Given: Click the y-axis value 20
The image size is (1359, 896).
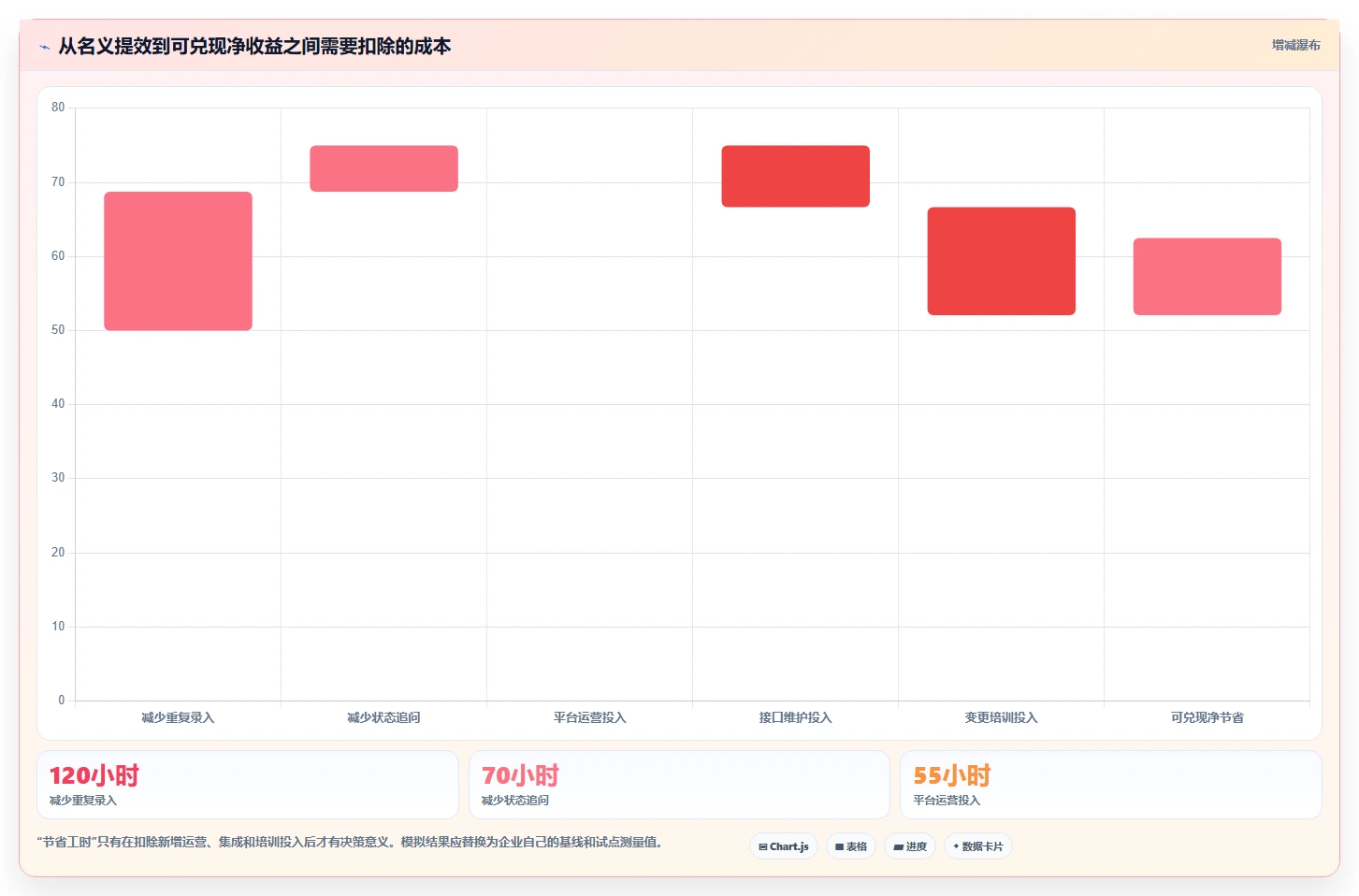Looking at the screenshot, I should [58, 553].
